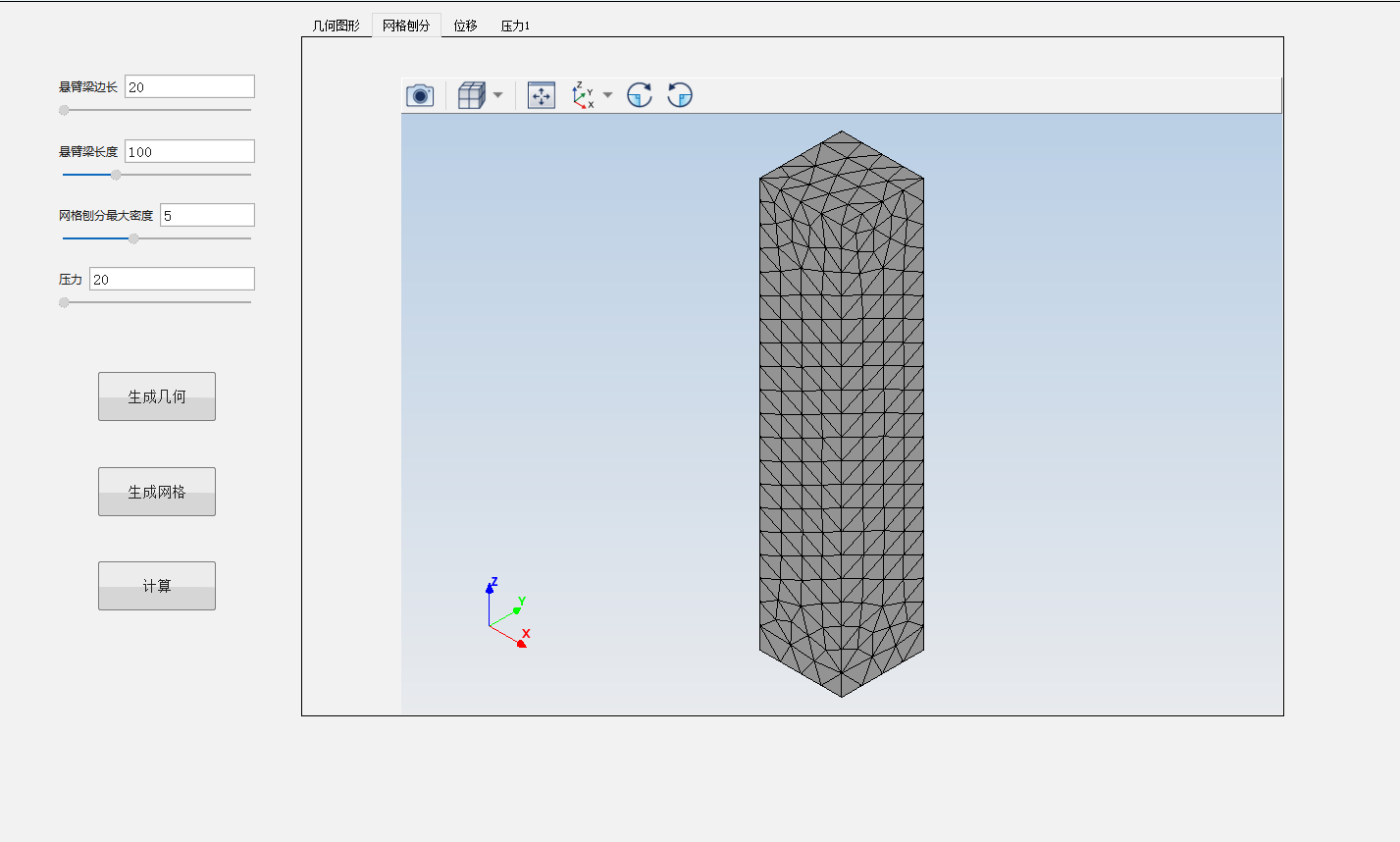Screen dimensions: 1400x842
Task: Select the 网格刨分 tab
Action: pos(406,26)
